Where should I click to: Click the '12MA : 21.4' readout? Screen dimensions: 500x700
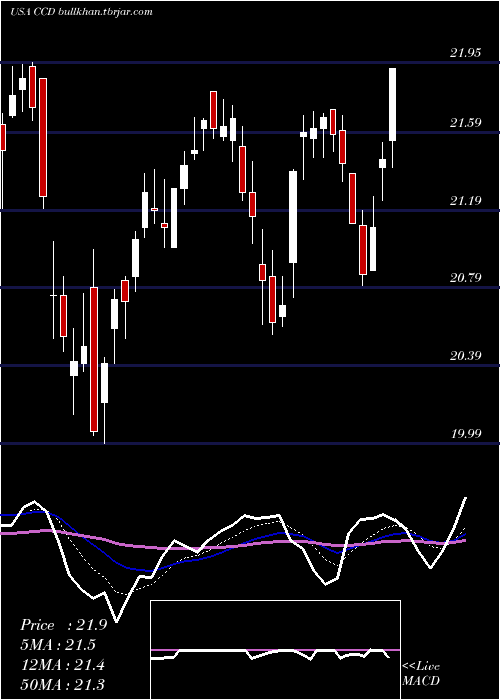point(62,665)
